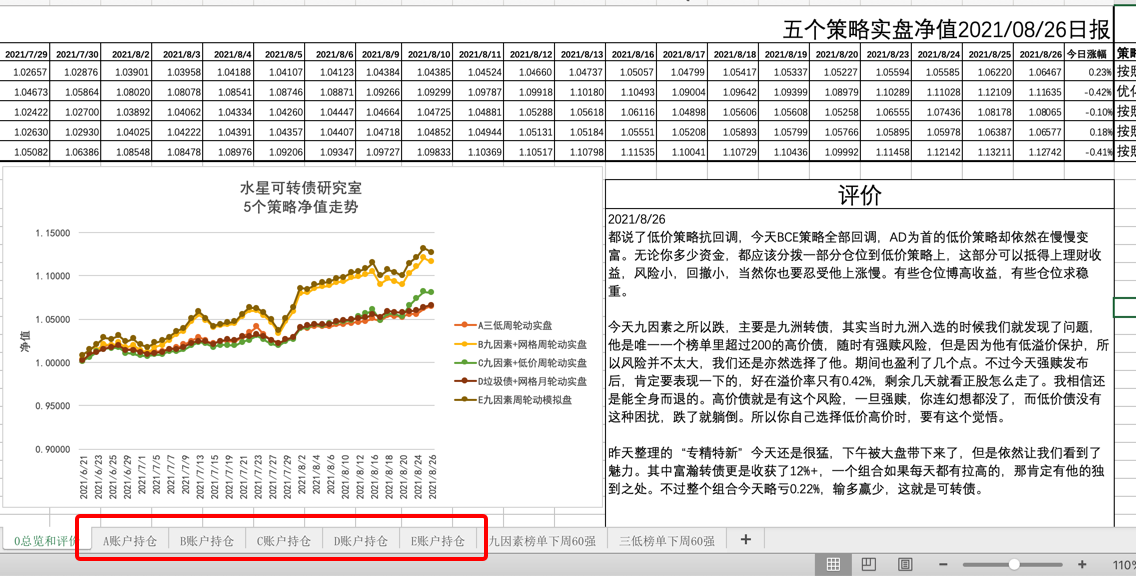Switch to the B账户持仓 sheet
The width and height of the screenshot is (1136, 577).
(x=206, y=541)
